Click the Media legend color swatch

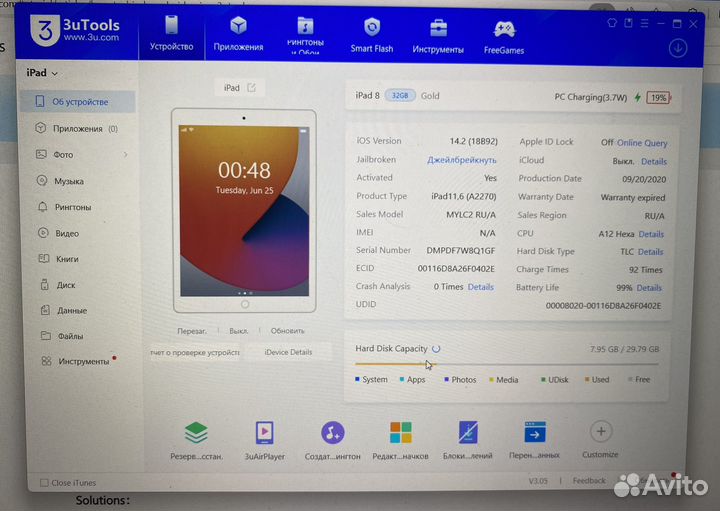491,380
